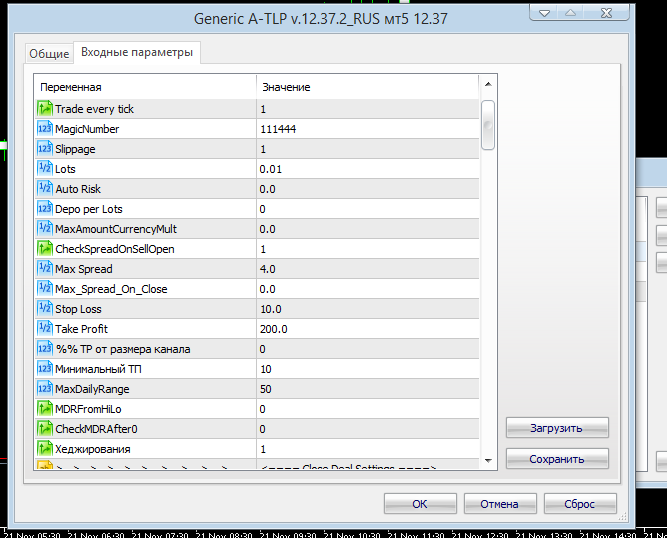Click the icon beside Хеджирования
The image size is (667, 538).
click(x=45, y=449)
